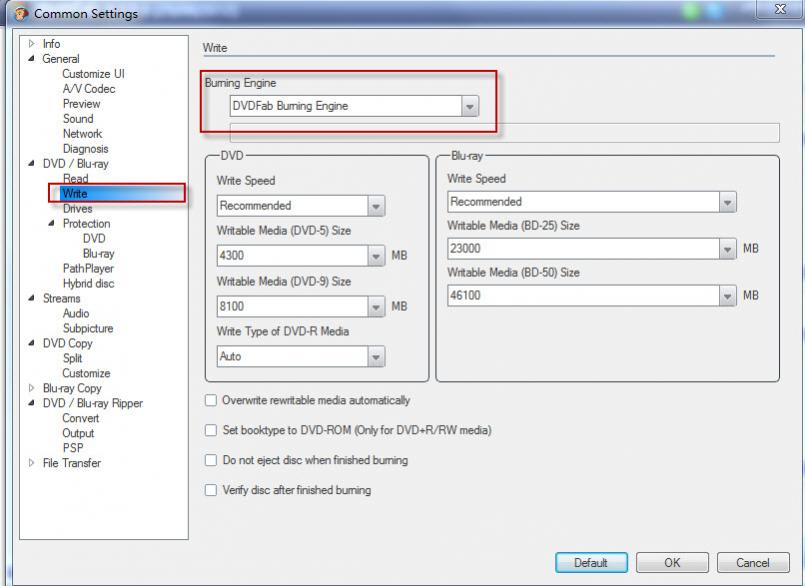Click the DVD-5 size field showing 4300
Image resolution: width=805 pixels, height=586 pixels.
(x=293, y=256)
